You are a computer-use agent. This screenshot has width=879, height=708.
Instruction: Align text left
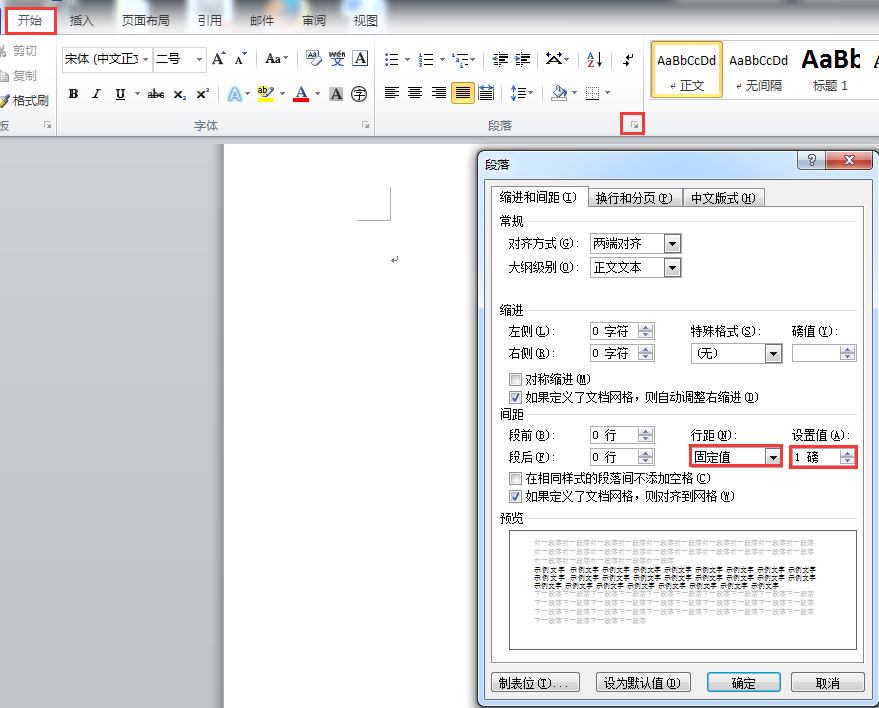pyautogui.click(x=392, y=92)
